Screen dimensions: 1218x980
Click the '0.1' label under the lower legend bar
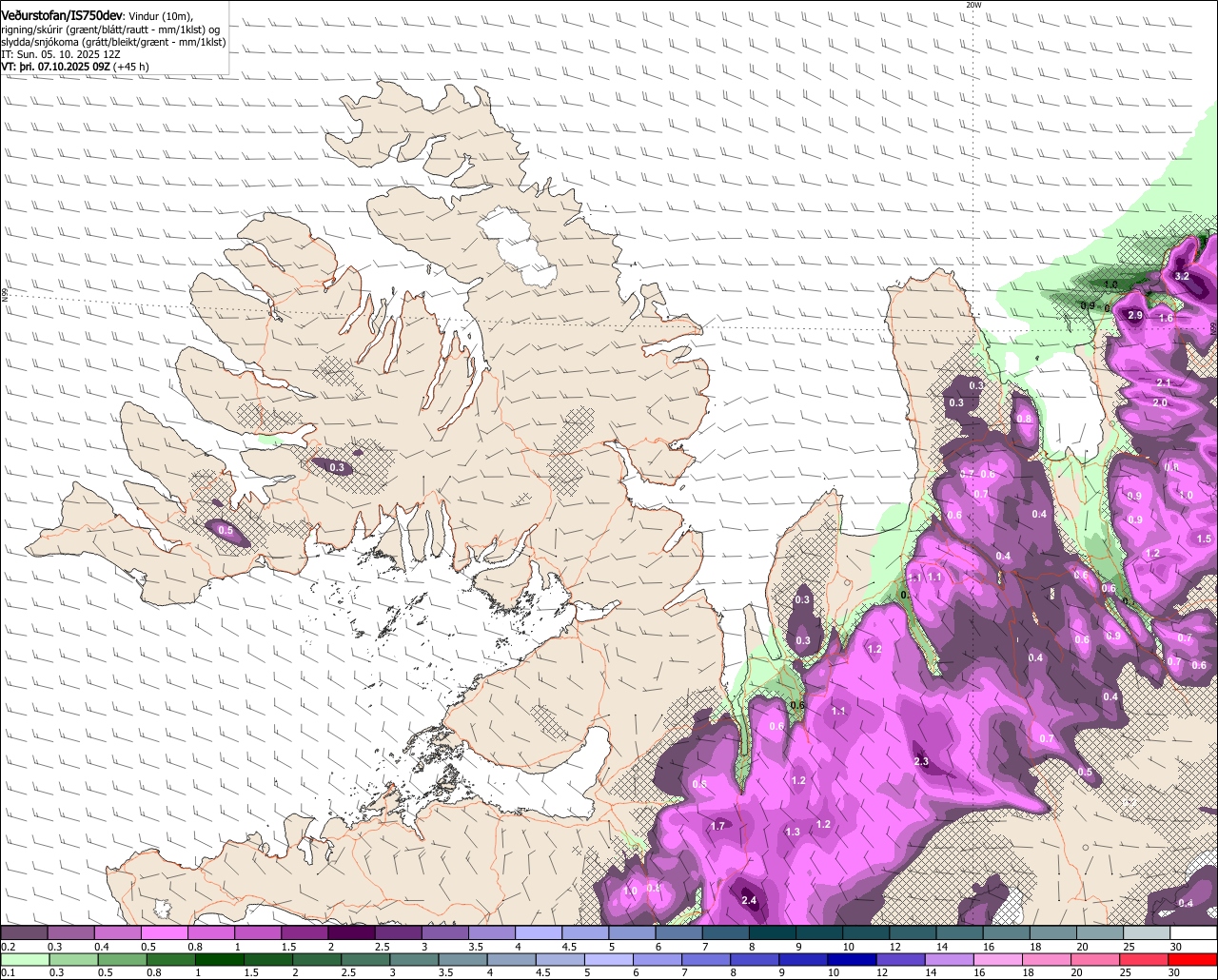click(x=9, y=972)
